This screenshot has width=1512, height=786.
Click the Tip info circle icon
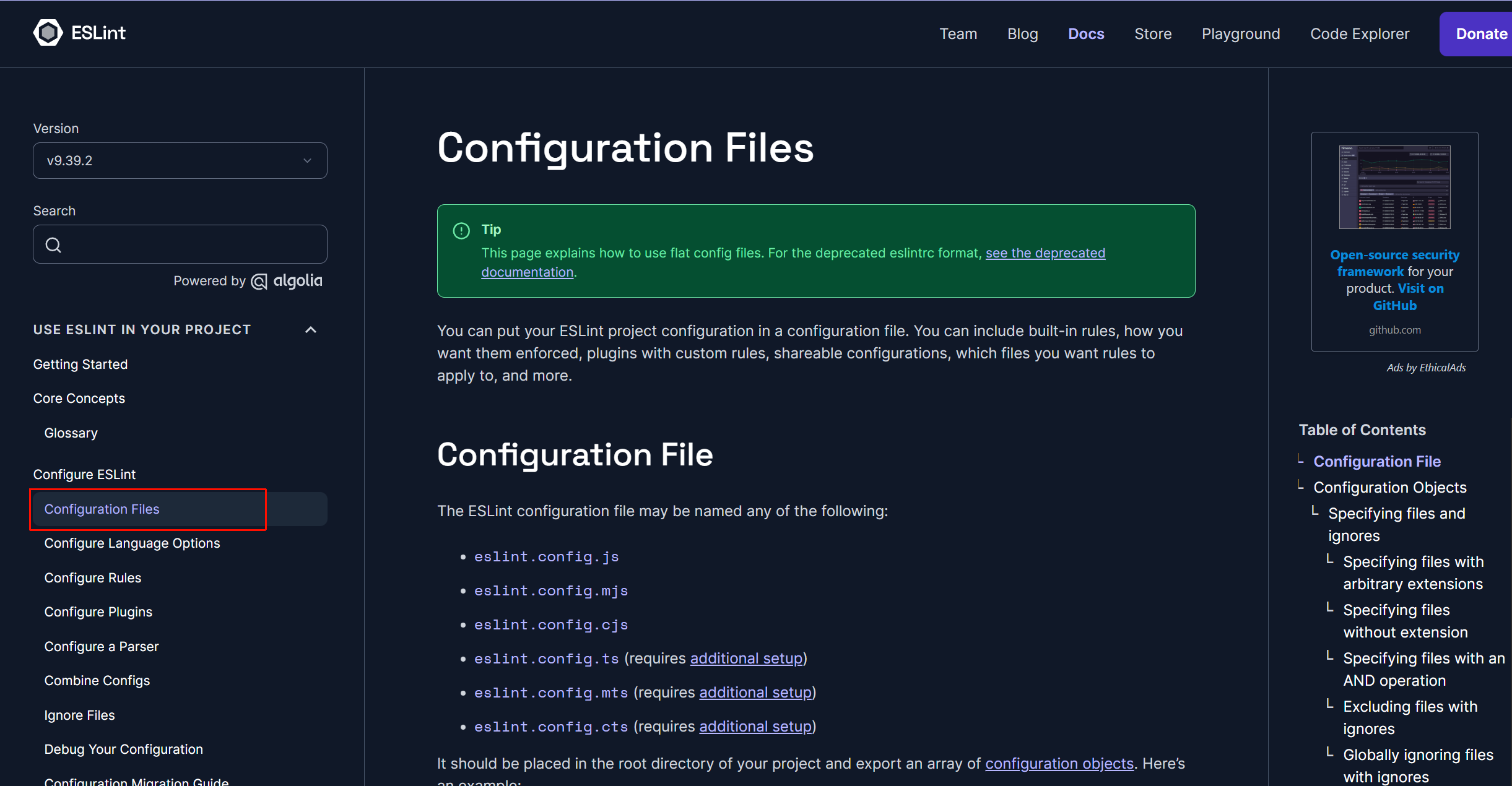click(x=461, y=230)
